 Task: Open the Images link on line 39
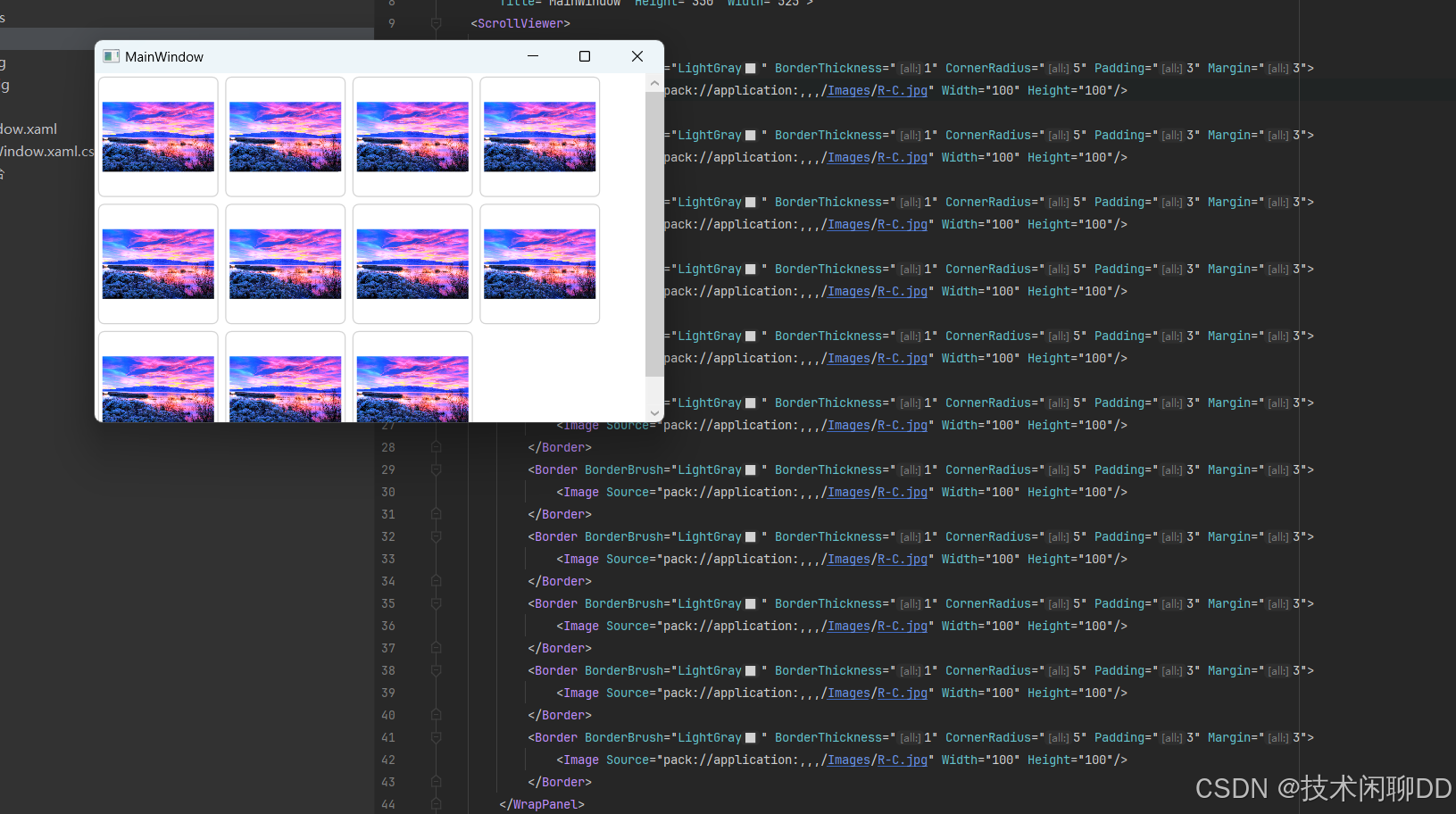[x=849, y=693]
